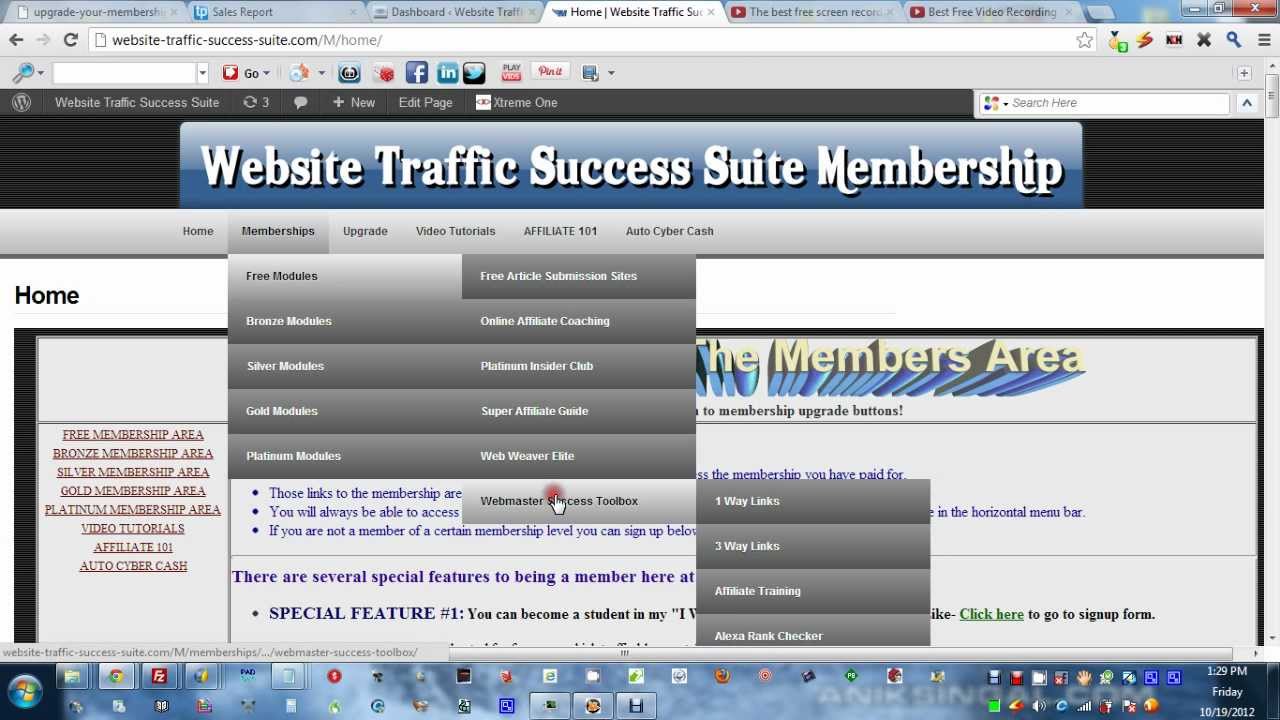The width and height of the screenshot is (1280, 720).
Task: Click the toolbar add plus button
Action: point(1244,73)
